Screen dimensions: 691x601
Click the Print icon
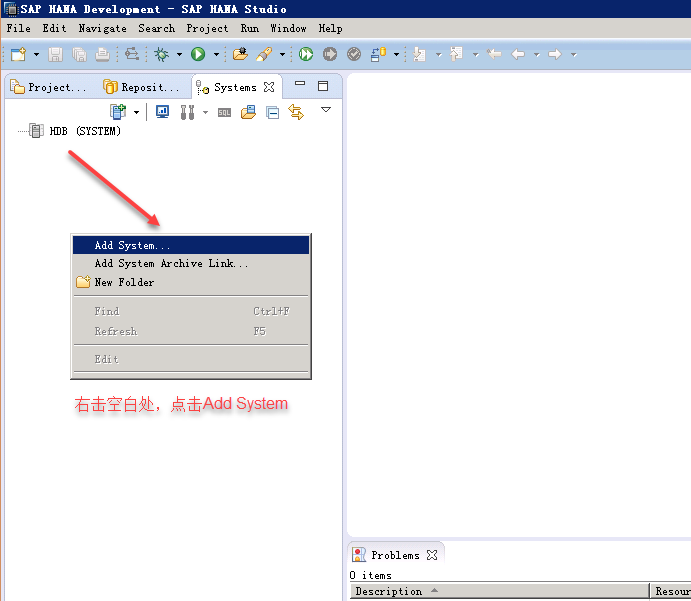click(x=103, y=55)
